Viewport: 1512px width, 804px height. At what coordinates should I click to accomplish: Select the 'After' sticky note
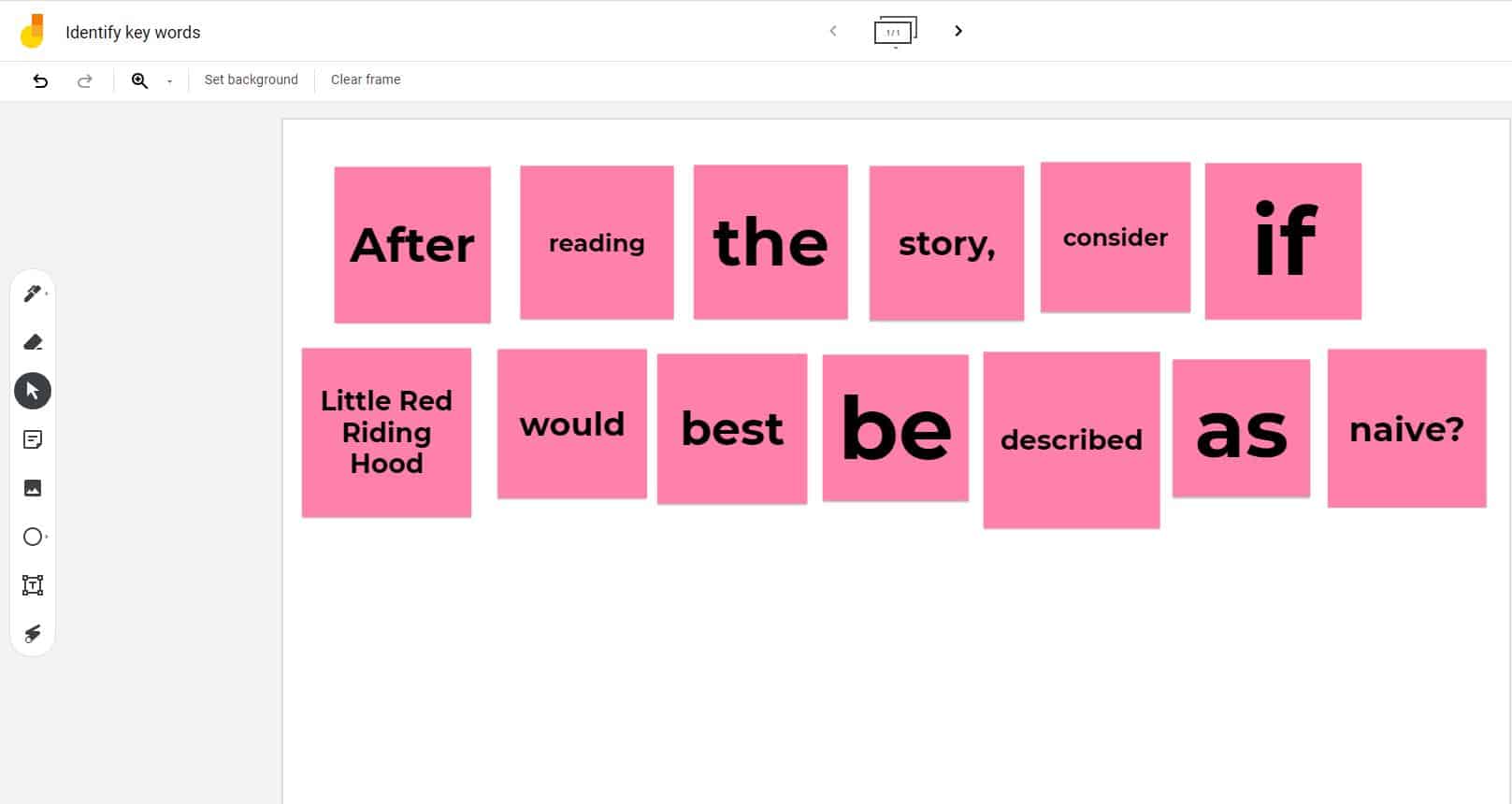412,245
